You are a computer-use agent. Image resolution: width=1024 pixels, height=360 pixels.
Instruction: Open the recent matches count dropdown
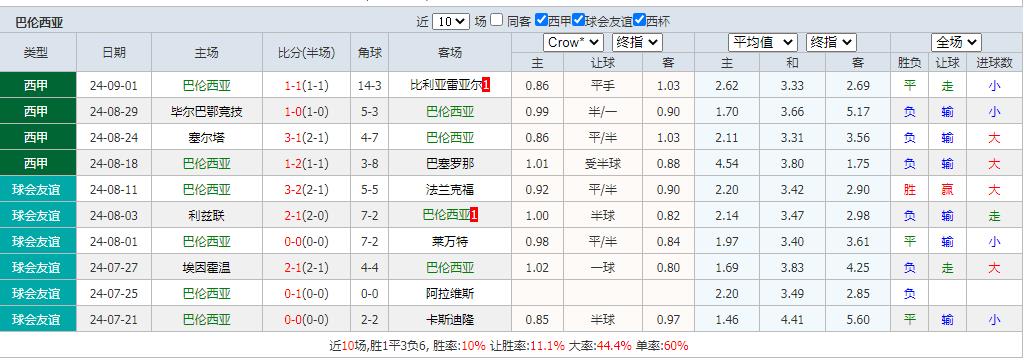tap(451, 21)
